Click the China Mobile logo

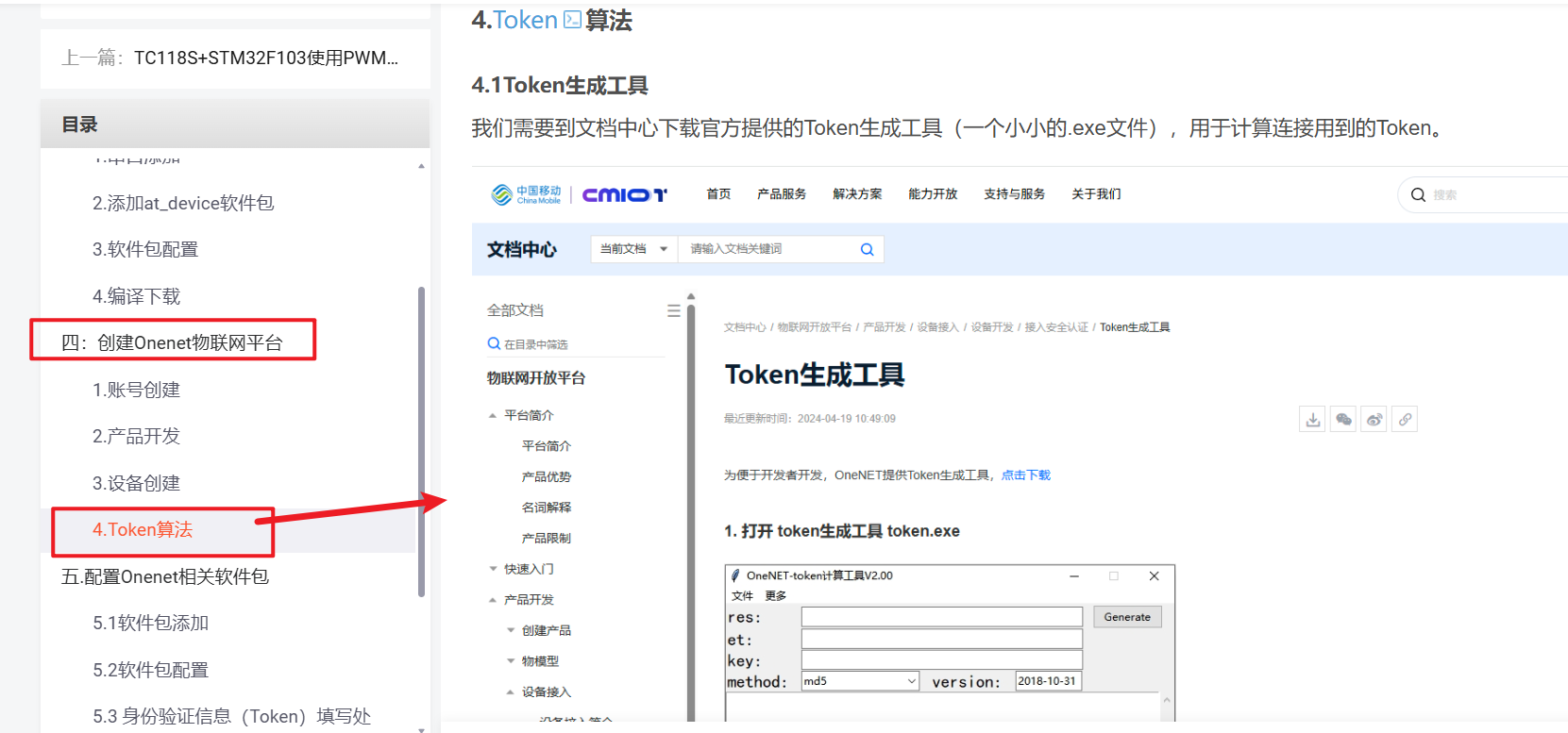(x=527, y=194)
